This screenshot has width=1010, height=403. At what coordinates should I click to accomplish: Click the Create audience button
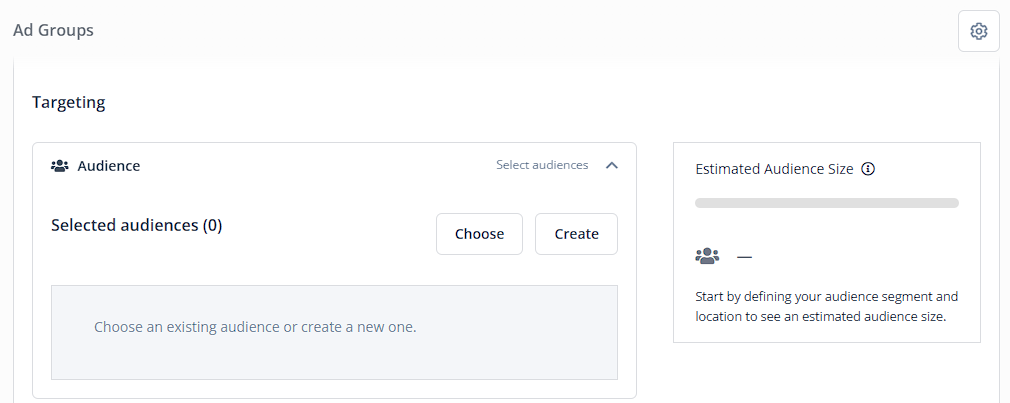(576, 234)
